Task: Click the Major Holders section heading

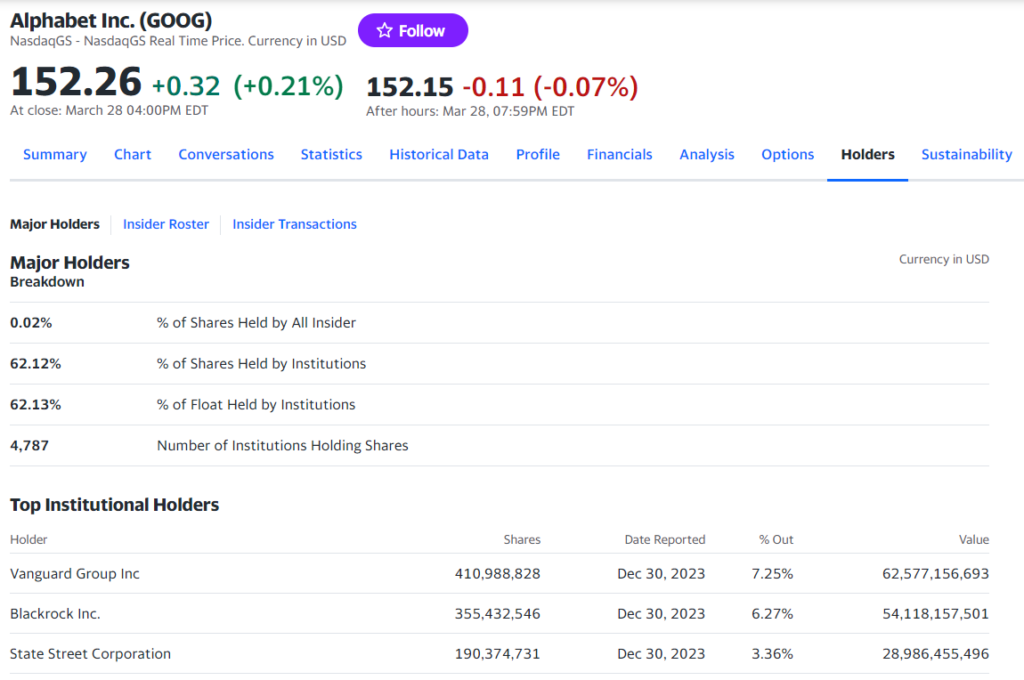Action: point(70,263)
